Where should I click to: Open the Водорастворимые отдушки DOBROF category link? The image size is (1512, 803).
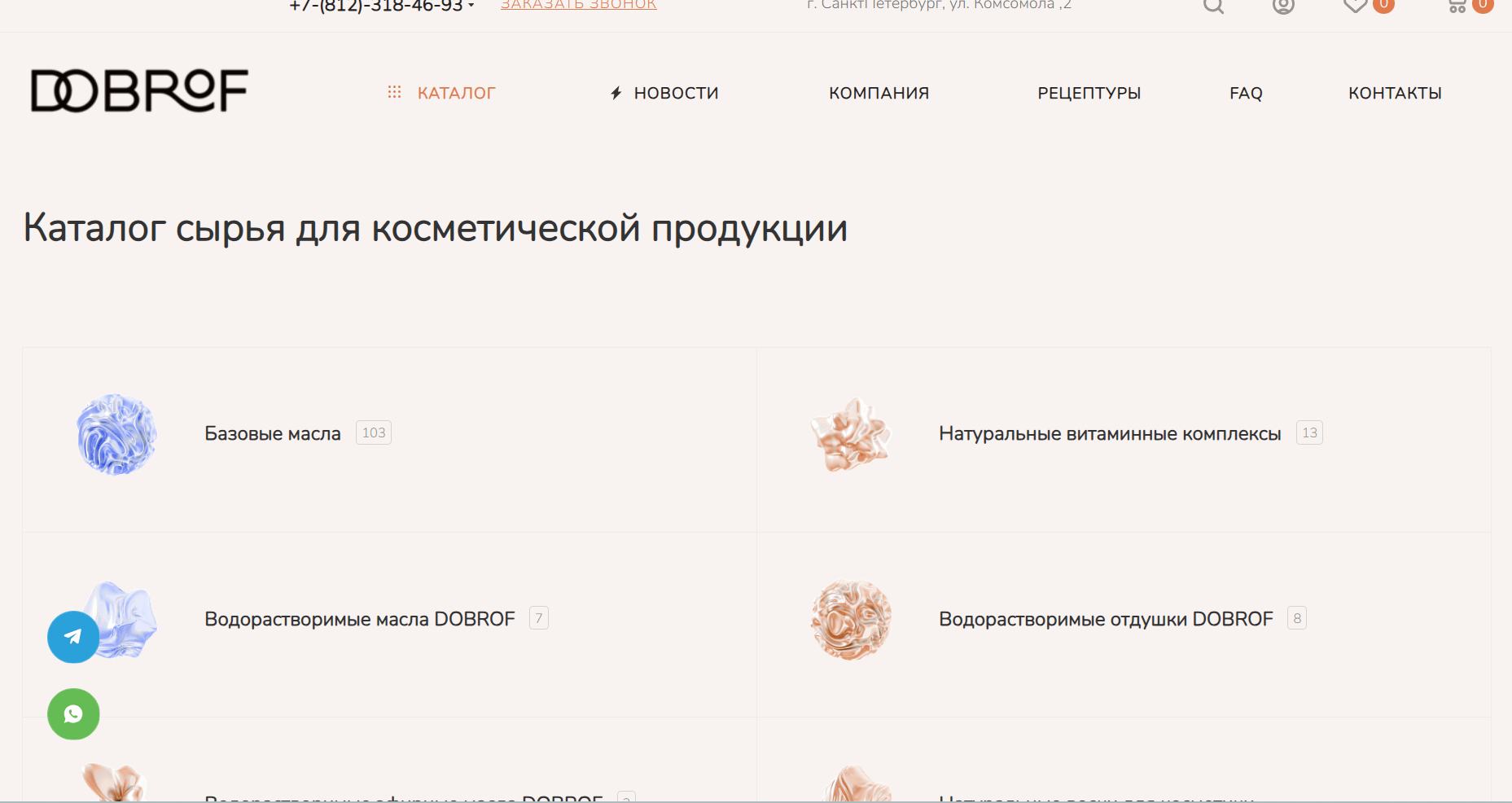click(x=1106, y=619)
